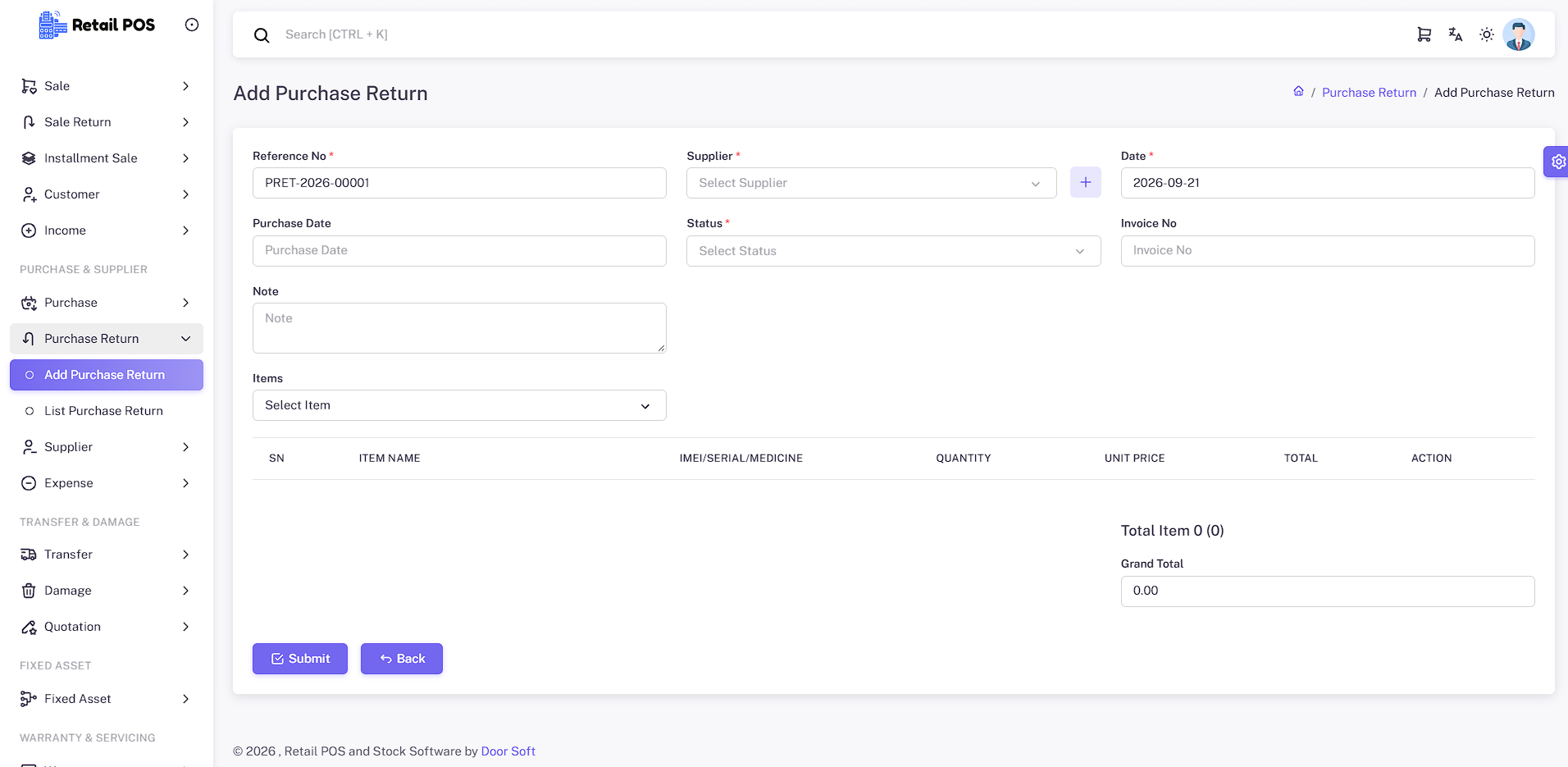1568x767 pixels.
Task: Click the search magnifier icon
Action: (x=262, y=35)
